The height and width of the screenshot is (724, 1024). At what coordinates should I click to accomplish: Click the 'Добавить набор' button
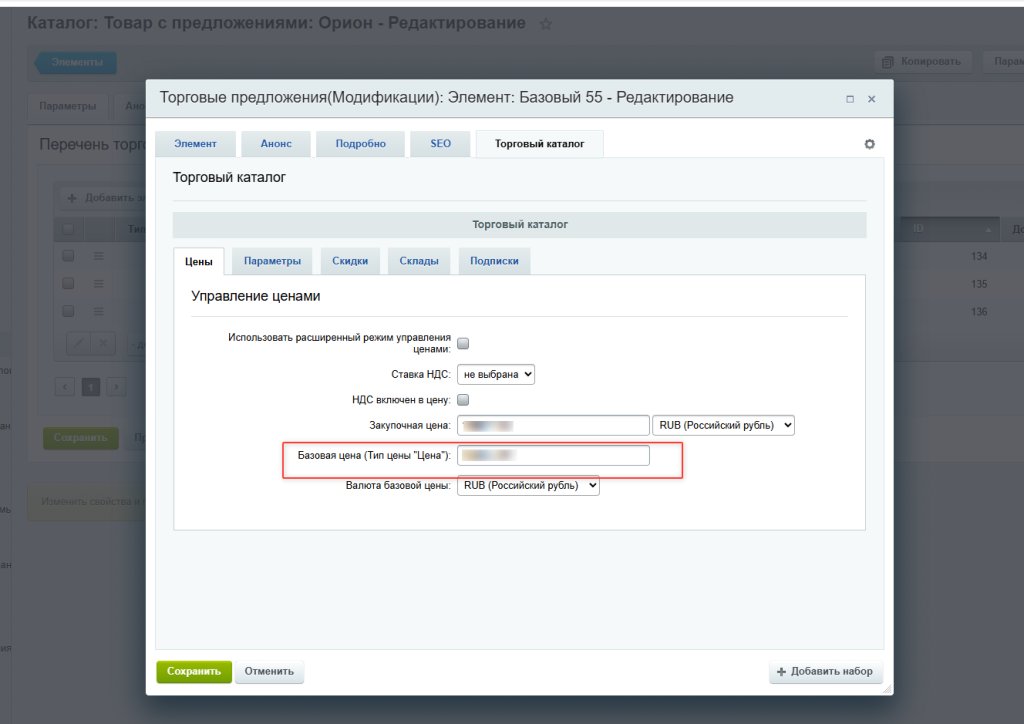pos(825,672)
